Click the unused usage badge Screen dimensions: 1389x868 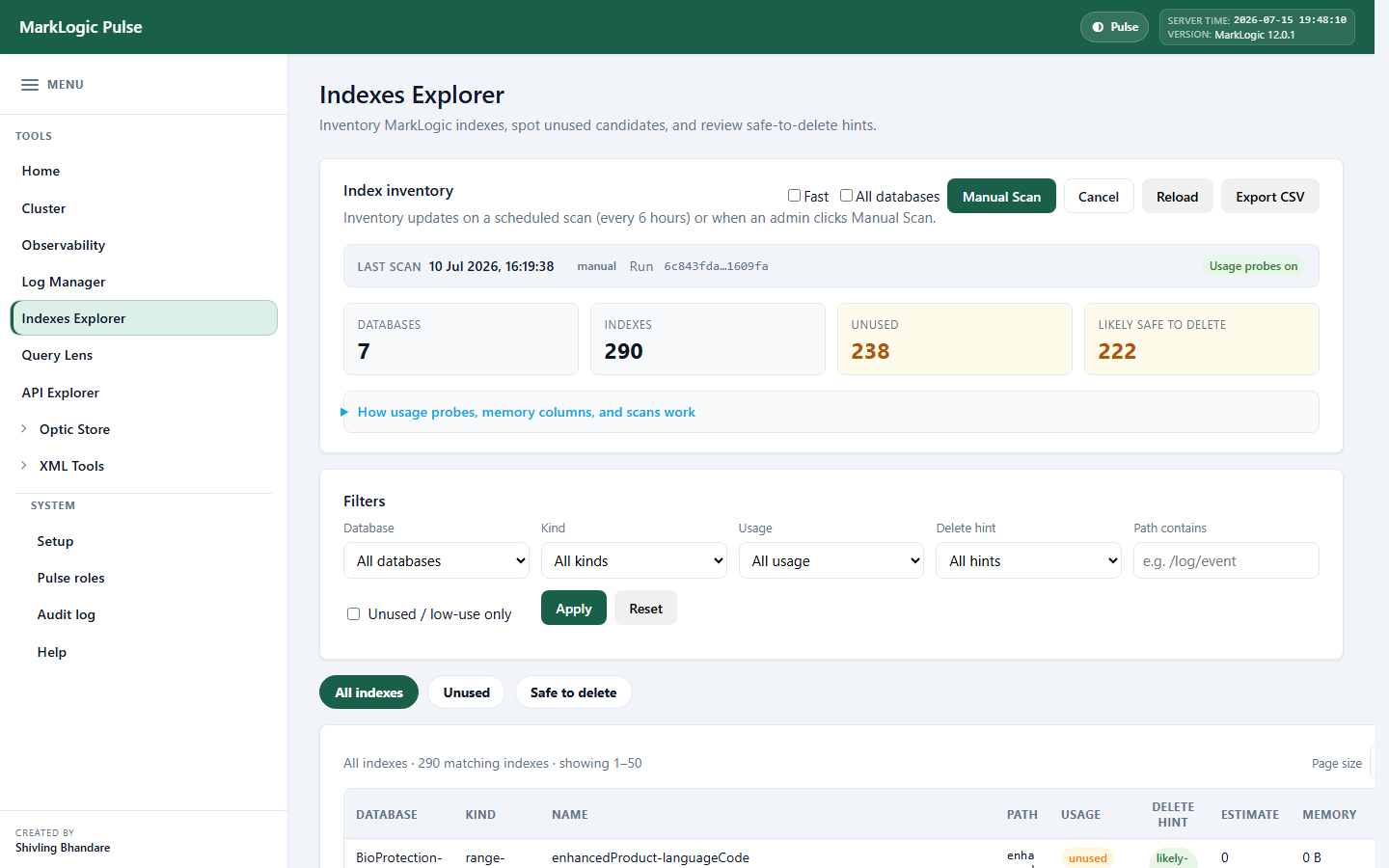[x=1088, y=858]
